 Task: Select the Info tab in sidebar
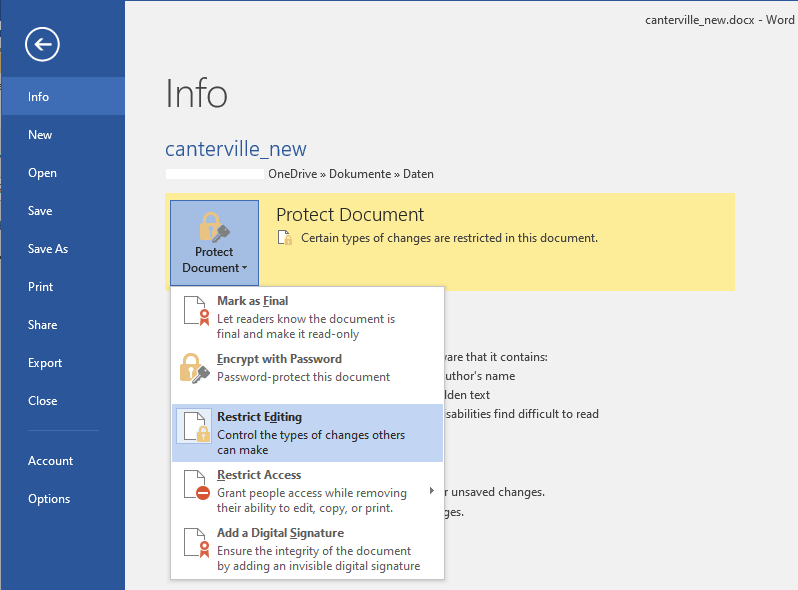(x=39, y=97)
